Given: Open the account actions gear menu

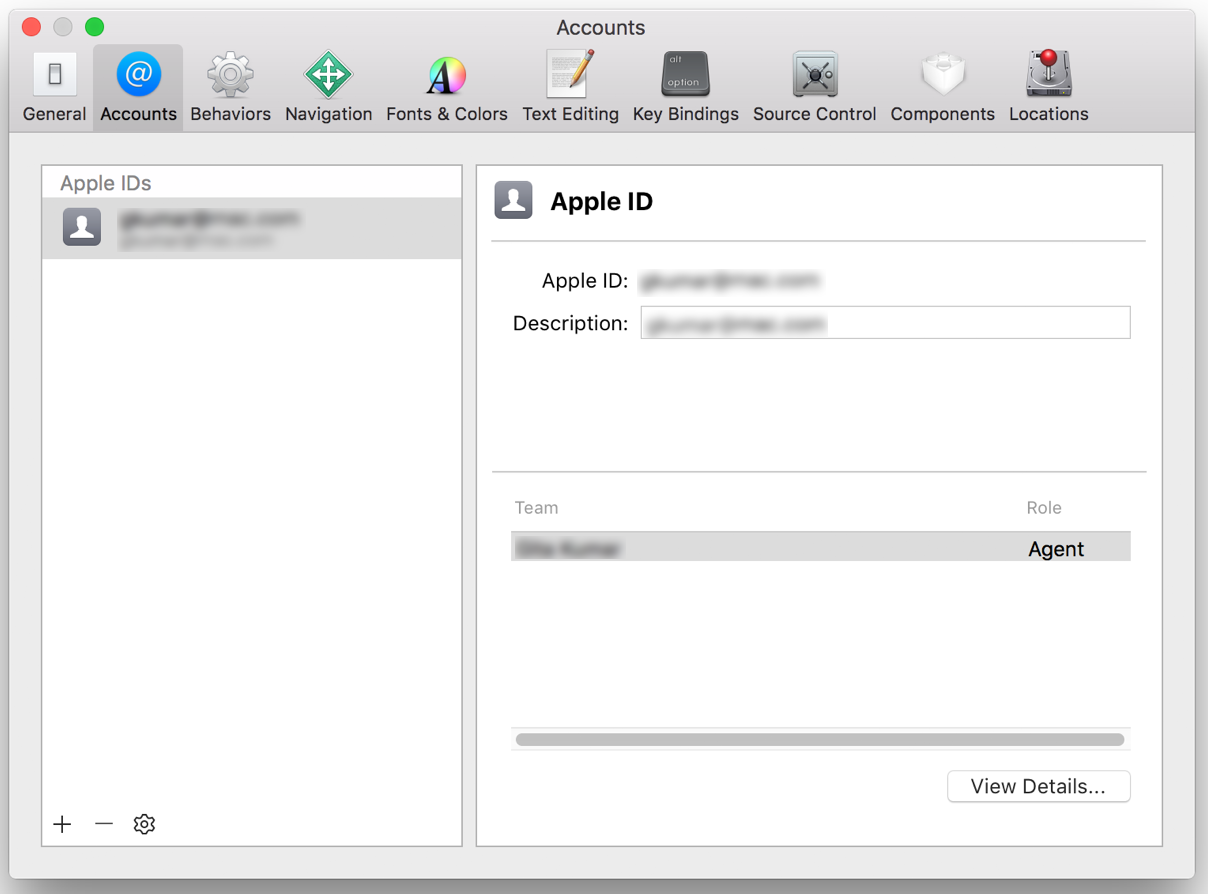Looking at the screenshot, I should click(x=144, y=824).
